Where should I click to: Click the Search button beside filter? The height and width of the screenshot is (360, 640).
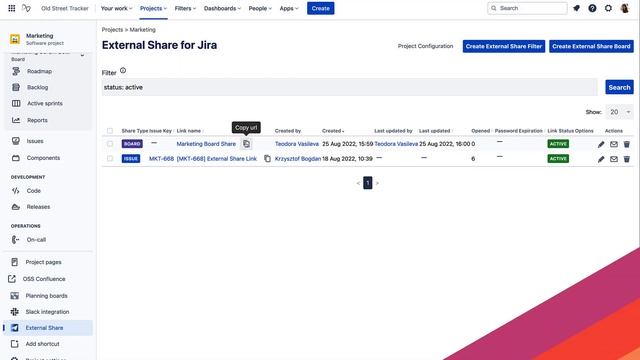pos(619,87)
